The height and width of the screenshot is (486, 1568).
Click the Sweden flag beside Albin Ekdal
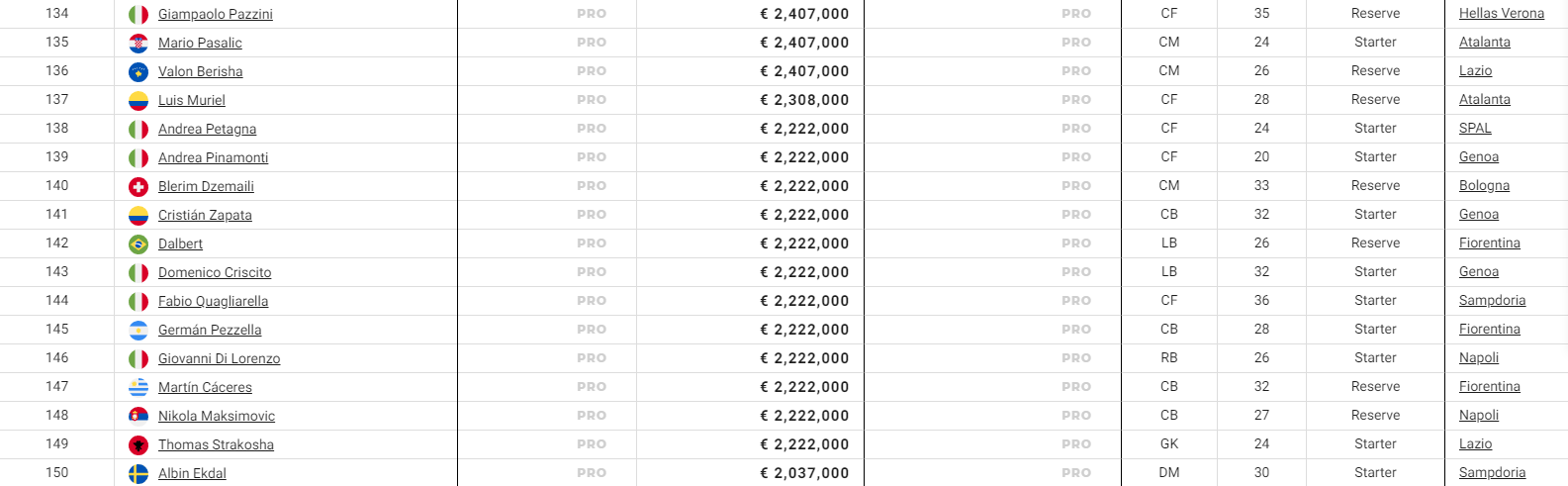click(138, 474)
